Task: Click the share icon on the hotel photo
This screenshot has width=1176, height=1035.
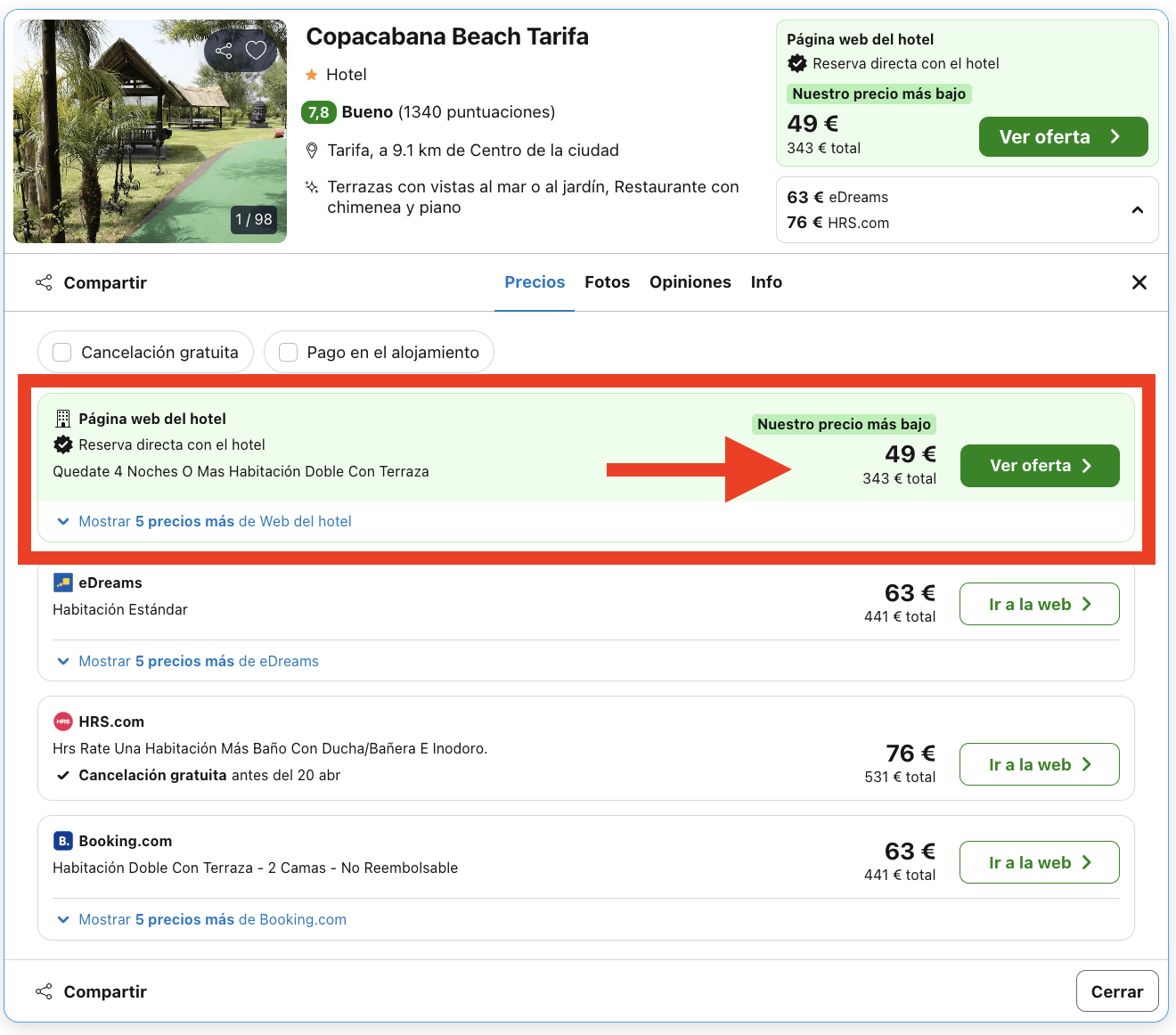Action: pyautogui.click(x=224, y=51)
